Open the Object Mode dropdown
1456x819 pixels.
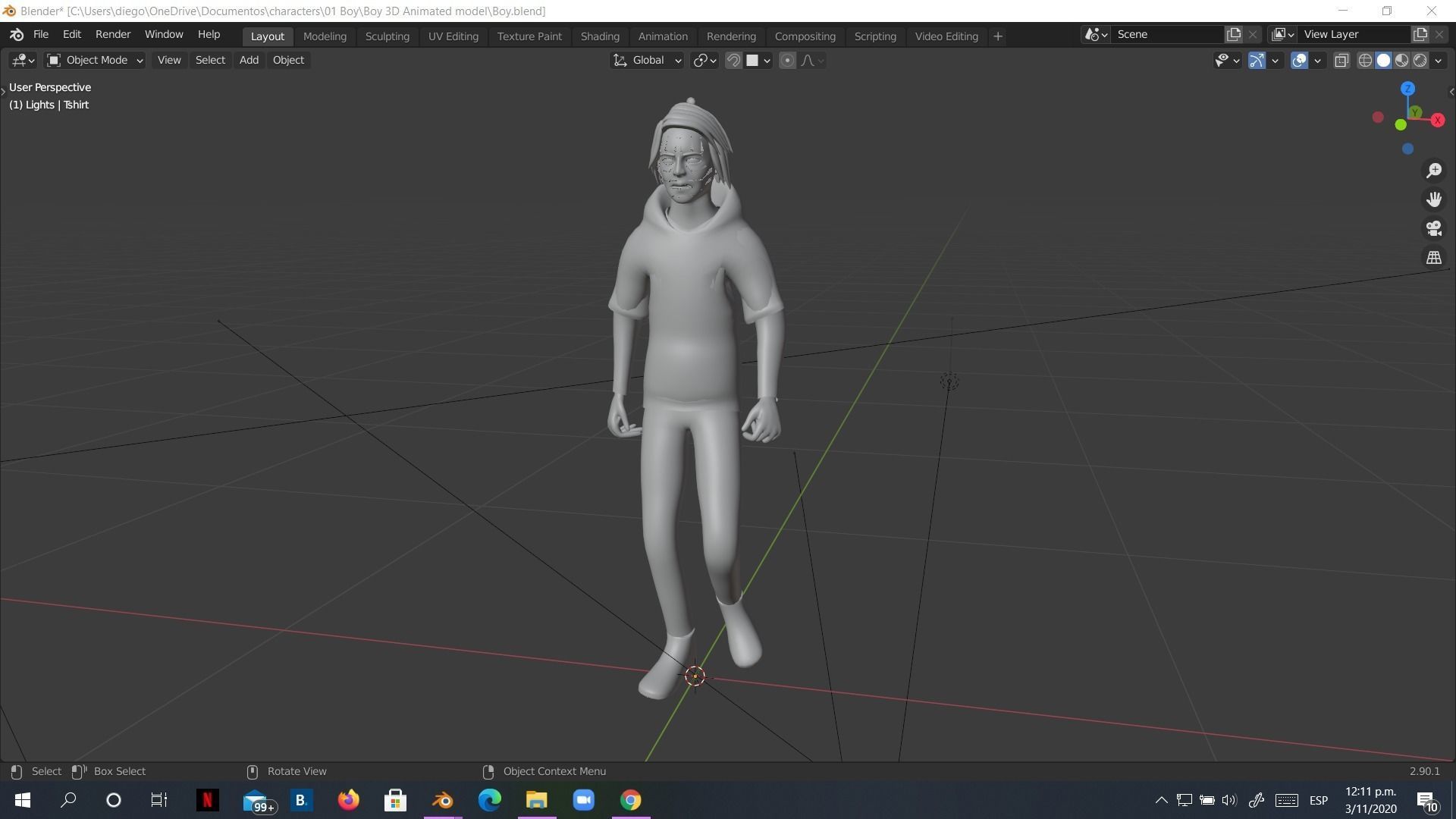point(95,60)
